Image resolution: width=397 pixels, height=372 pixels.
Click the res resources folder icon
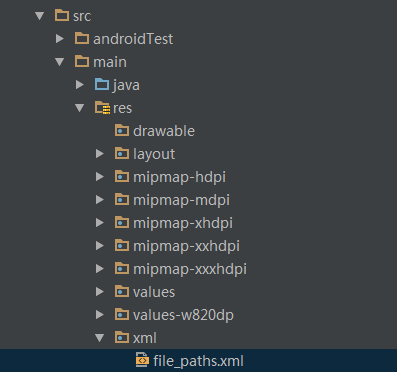[102, 108]
